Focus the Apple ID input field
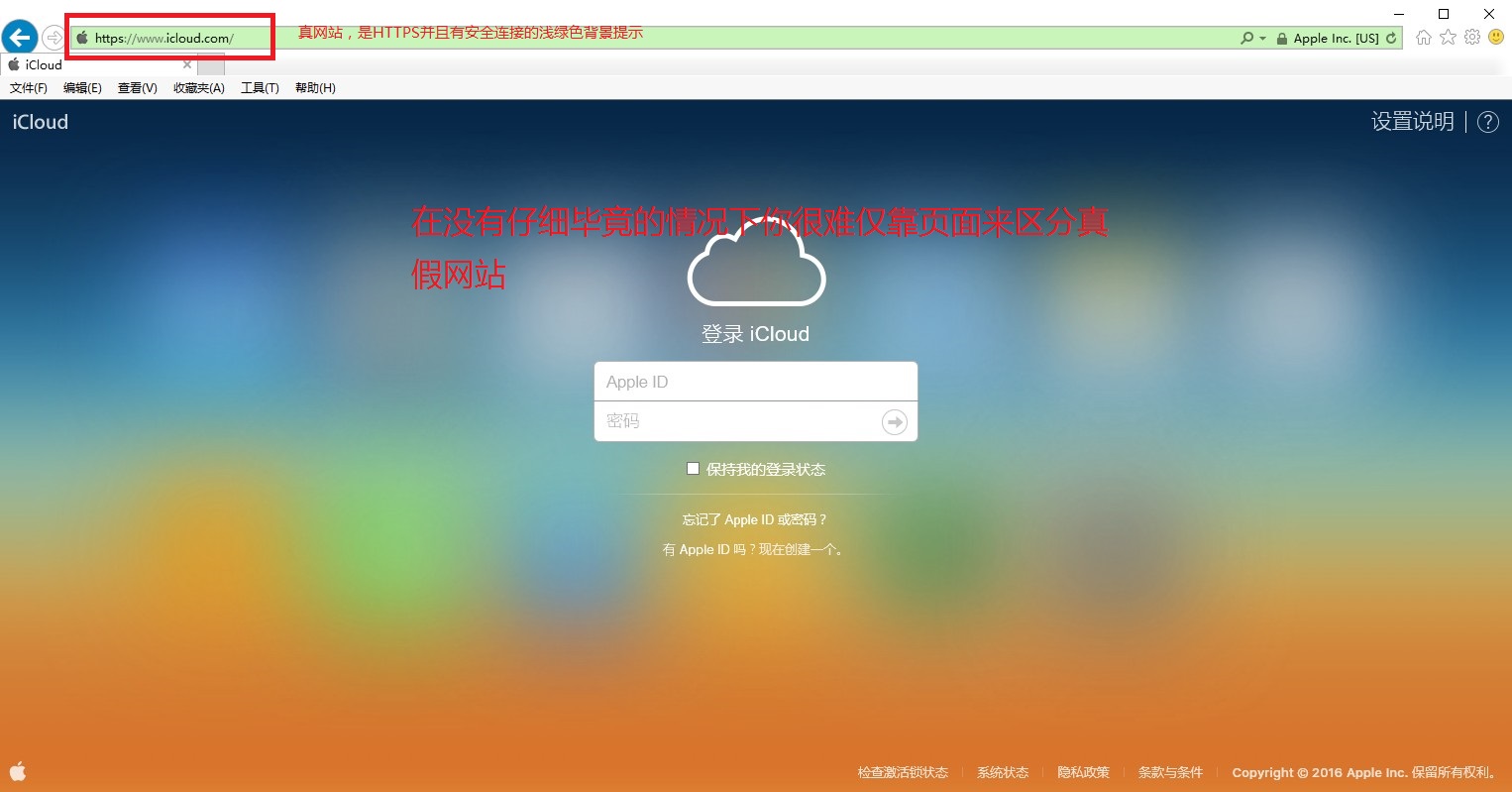 click(x=756, y=382)
